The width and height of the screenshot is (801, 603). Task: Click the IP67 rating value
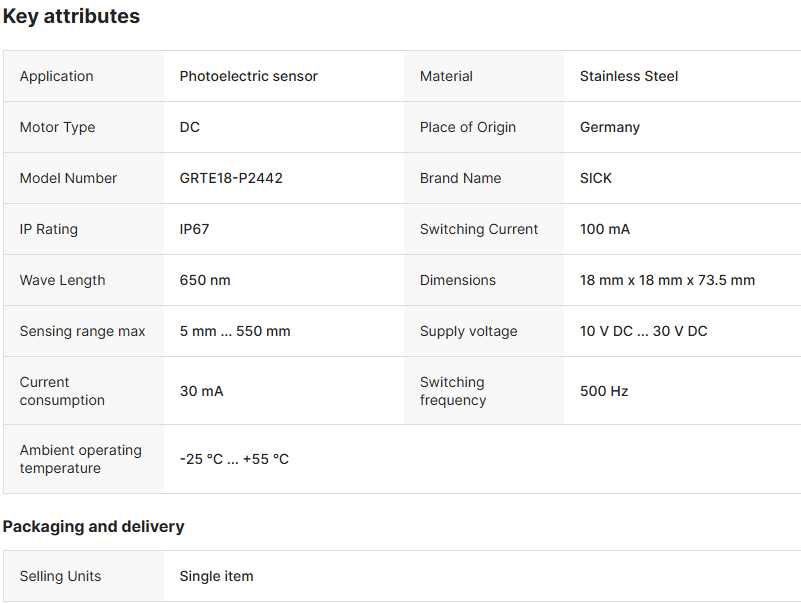coord(194,229)
